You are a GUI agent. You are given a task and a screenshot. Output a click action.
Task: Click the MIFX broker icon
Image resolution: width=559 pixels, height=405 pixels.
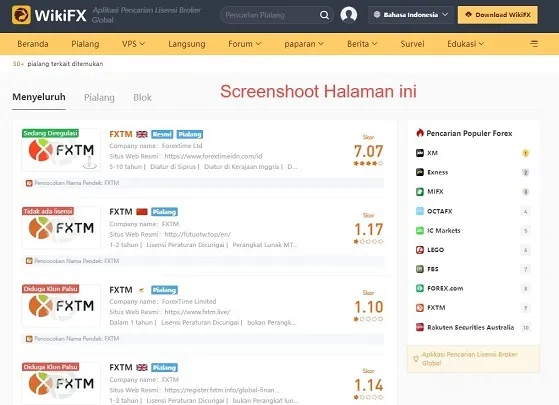[420, 191]
